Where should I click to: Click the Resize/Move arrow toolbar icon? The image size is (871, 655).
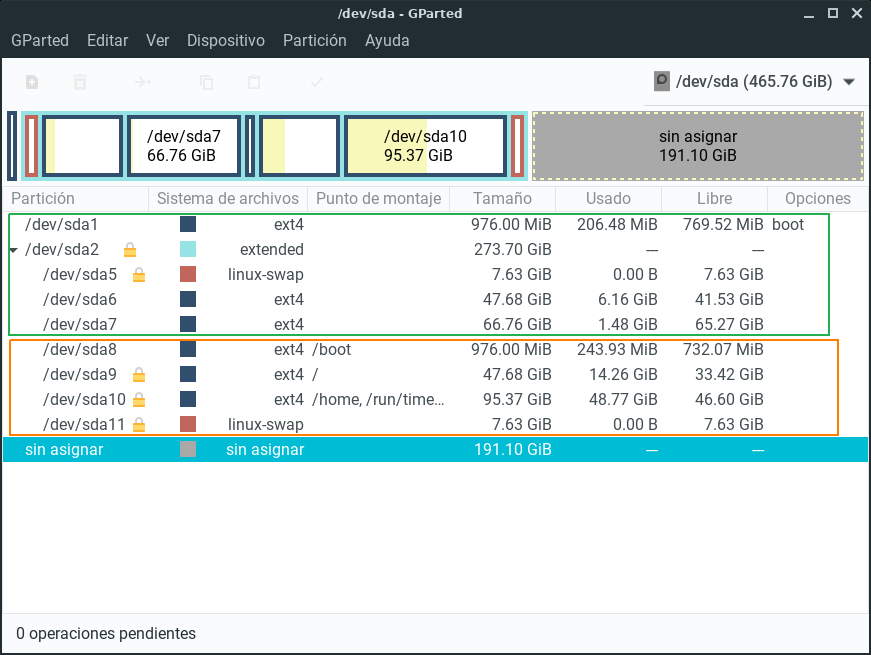[143, 82]
